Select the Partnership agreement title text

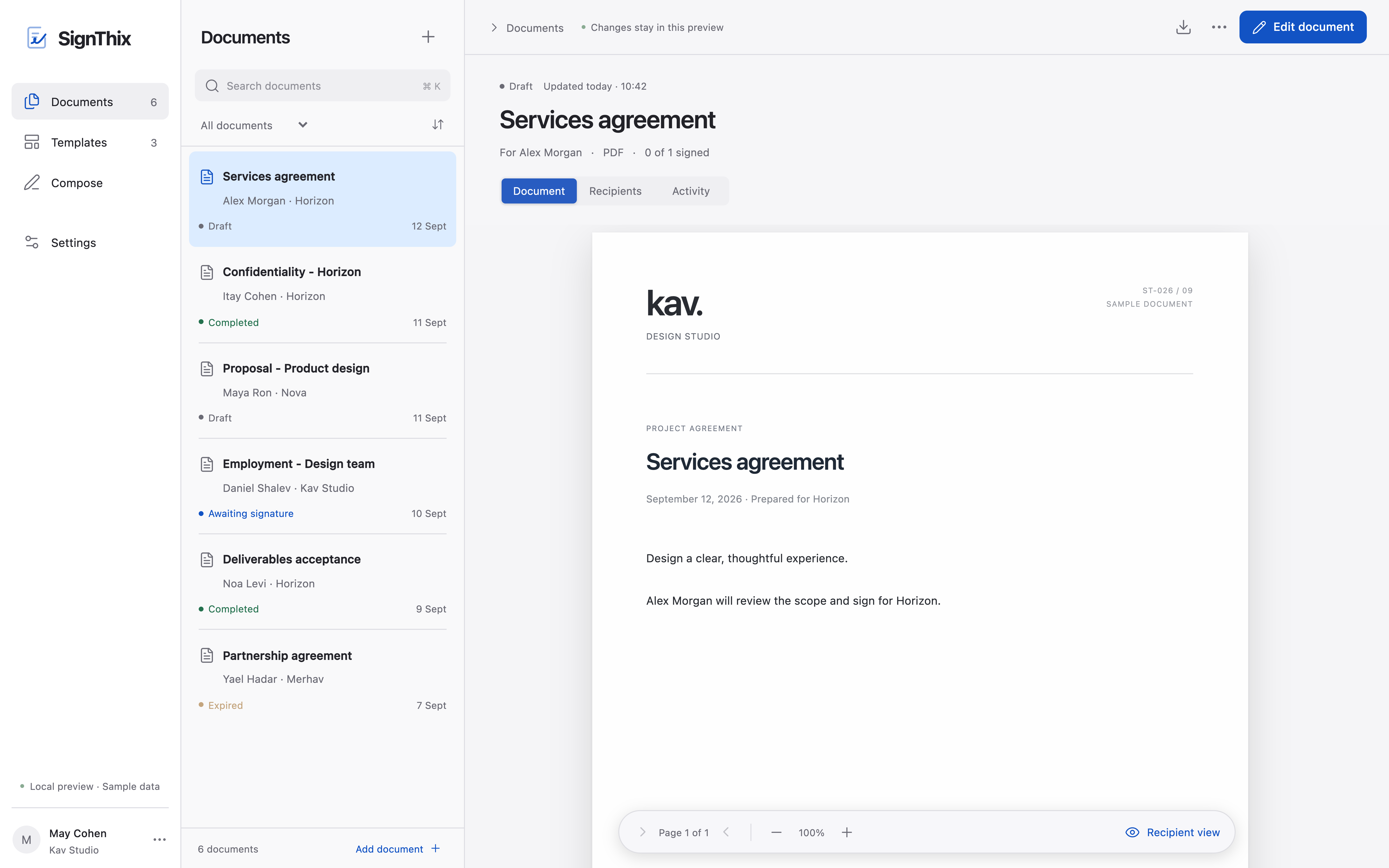[x=287, y=656]
